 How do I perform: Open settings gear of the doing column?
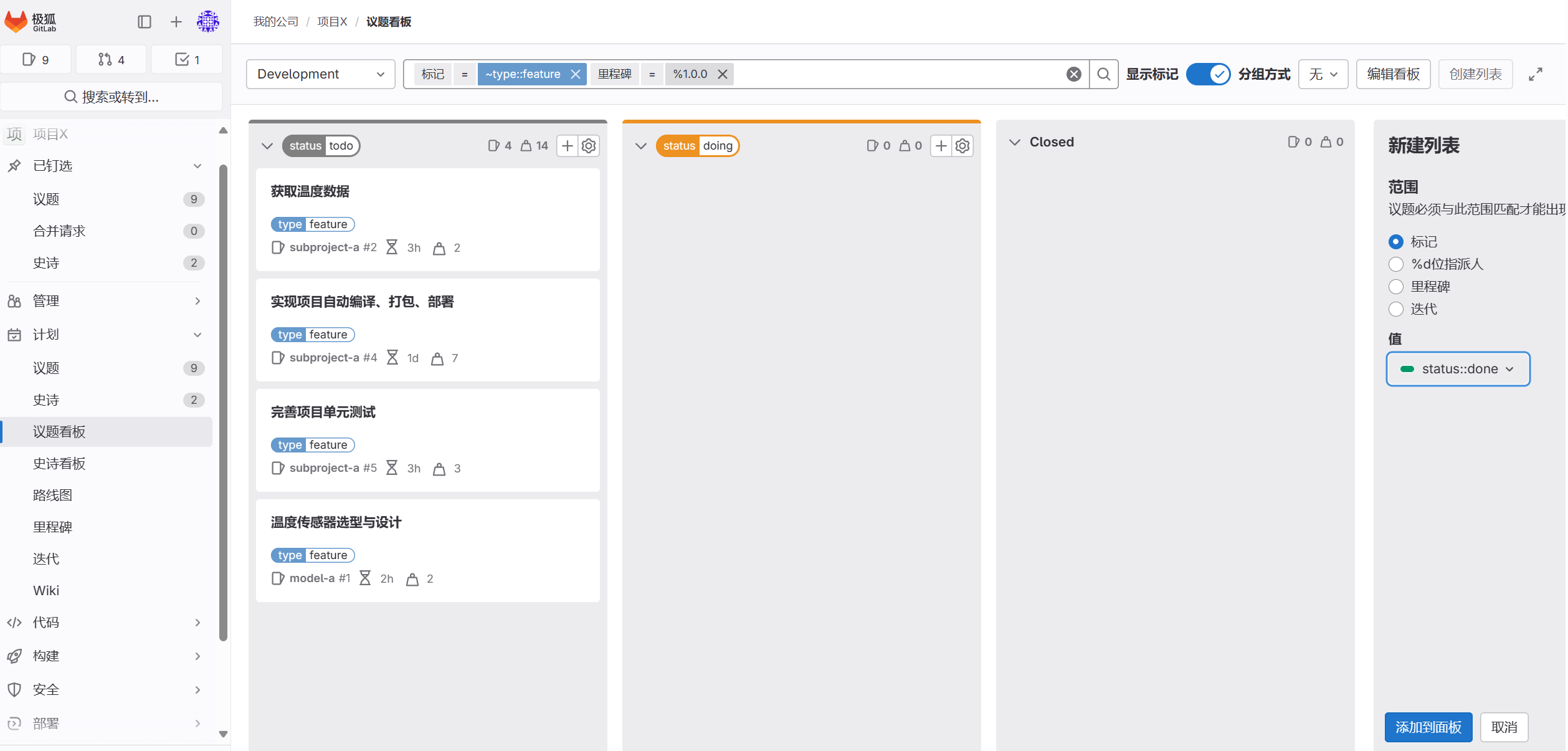tap(962, 145)
